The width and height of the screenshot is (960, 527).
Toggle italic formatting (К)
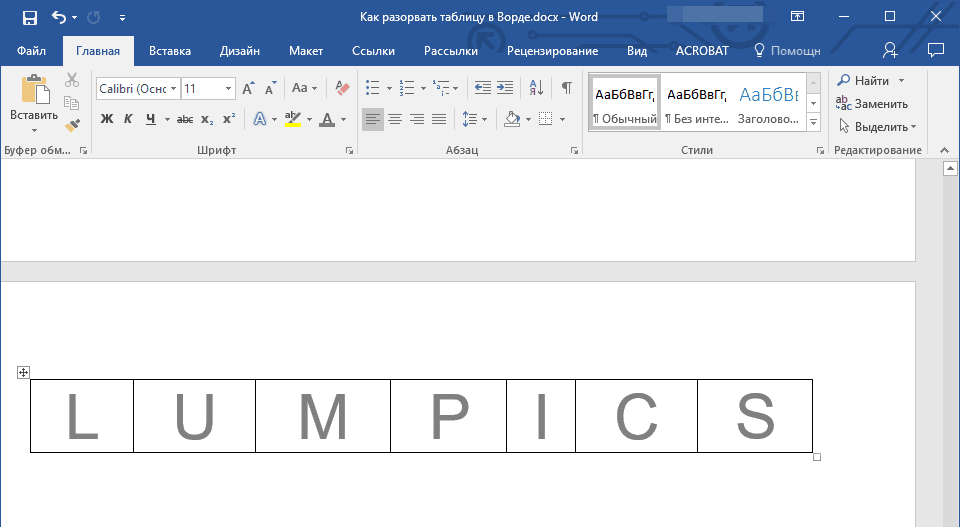coord(128,119)
